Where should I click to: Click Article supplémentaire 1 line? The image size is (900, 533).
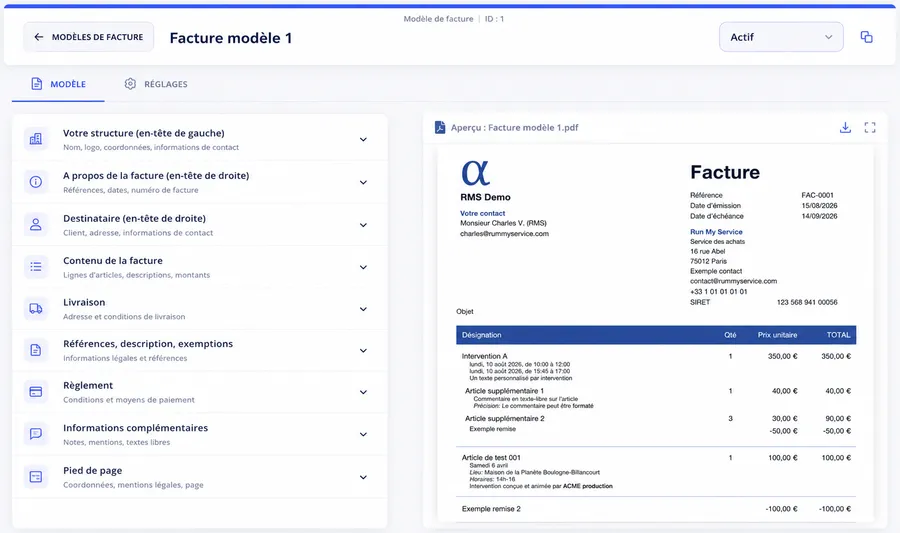504,391
